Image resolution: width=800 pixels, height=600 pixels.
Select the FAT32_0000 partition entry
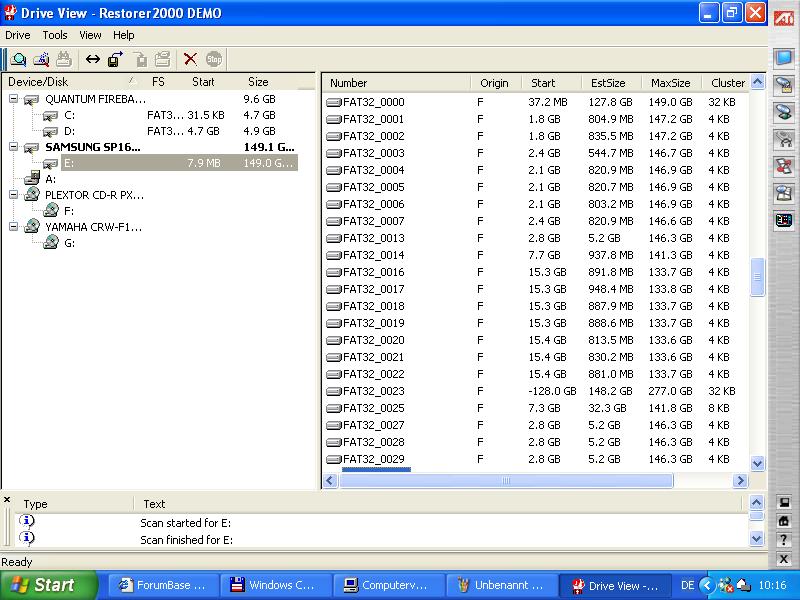click(x=373, y=103)
